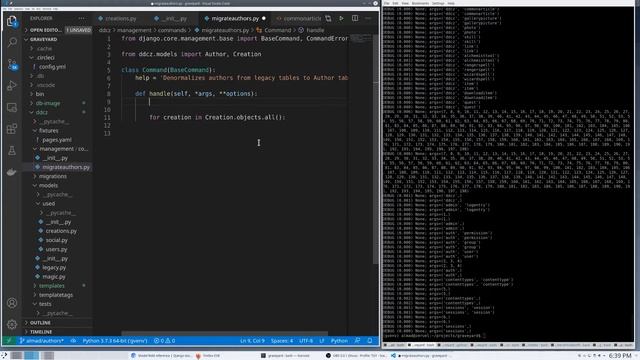Expand the migrations folder
The image size is (640, 360).
pos(53,176)
